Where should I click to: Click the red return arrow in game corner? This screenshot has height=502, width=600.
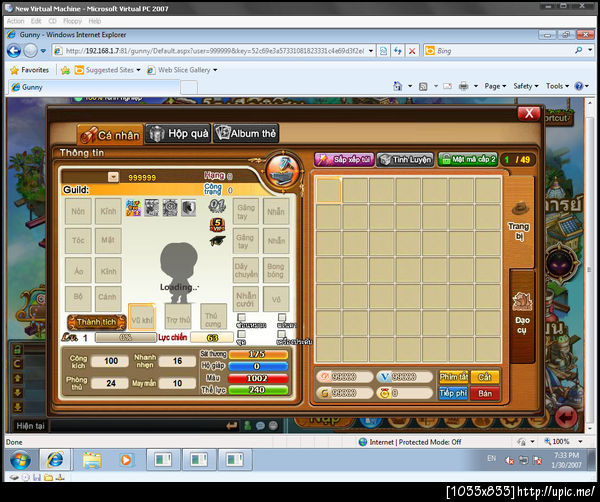pos(566,417)
